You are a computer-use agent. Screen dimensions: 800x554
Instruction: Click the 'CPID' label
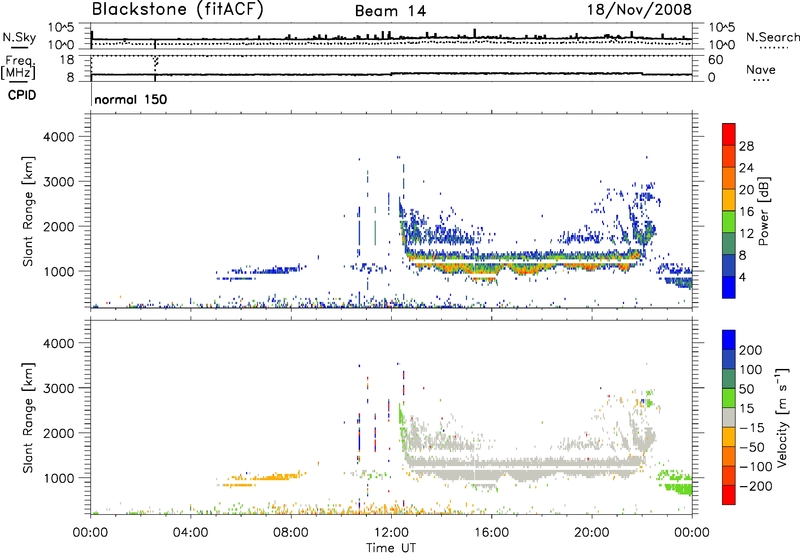22,95
